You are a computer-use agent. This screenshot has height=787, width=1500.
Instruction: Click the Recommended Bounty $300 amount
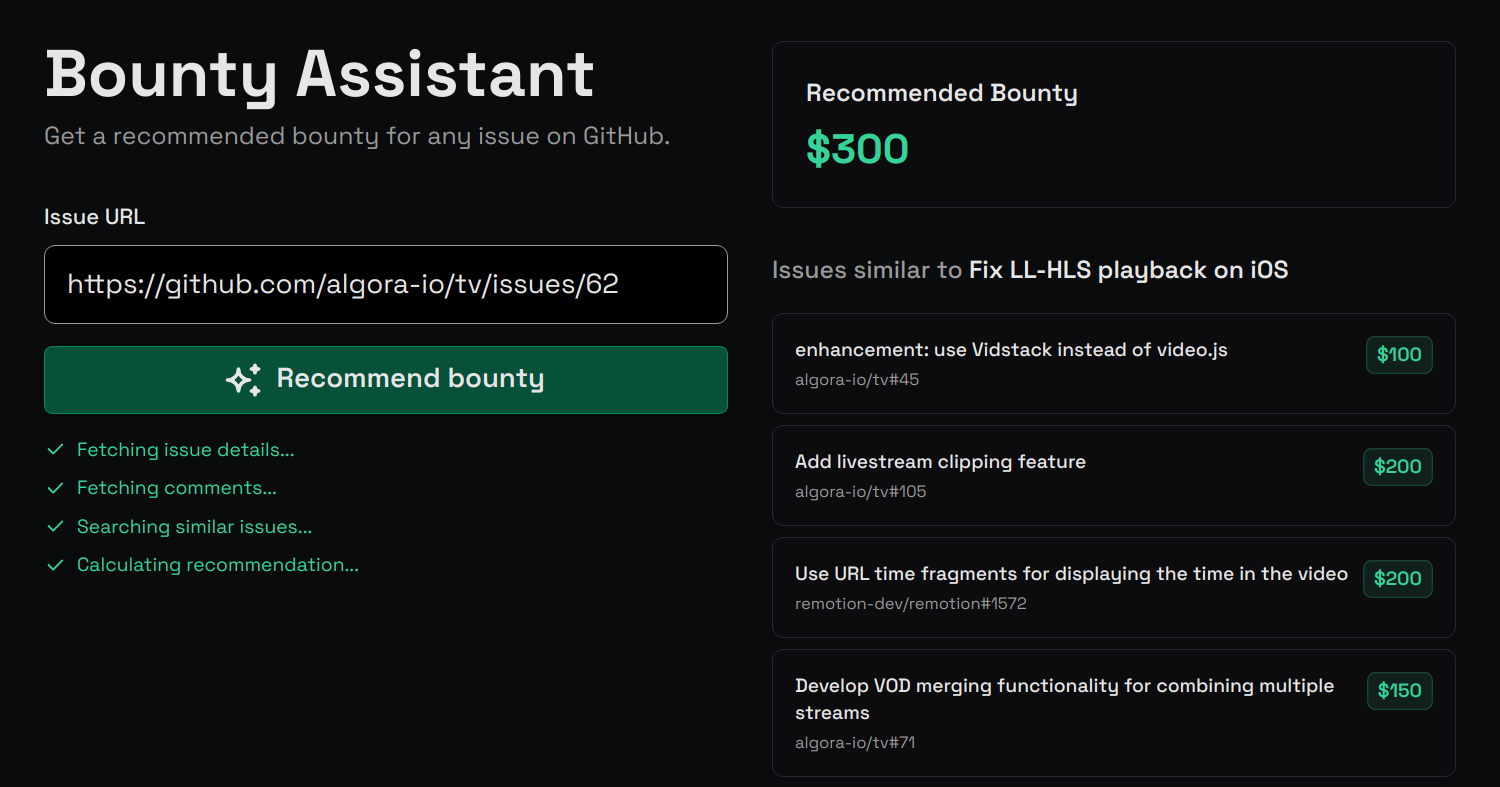tap(857, 149)
